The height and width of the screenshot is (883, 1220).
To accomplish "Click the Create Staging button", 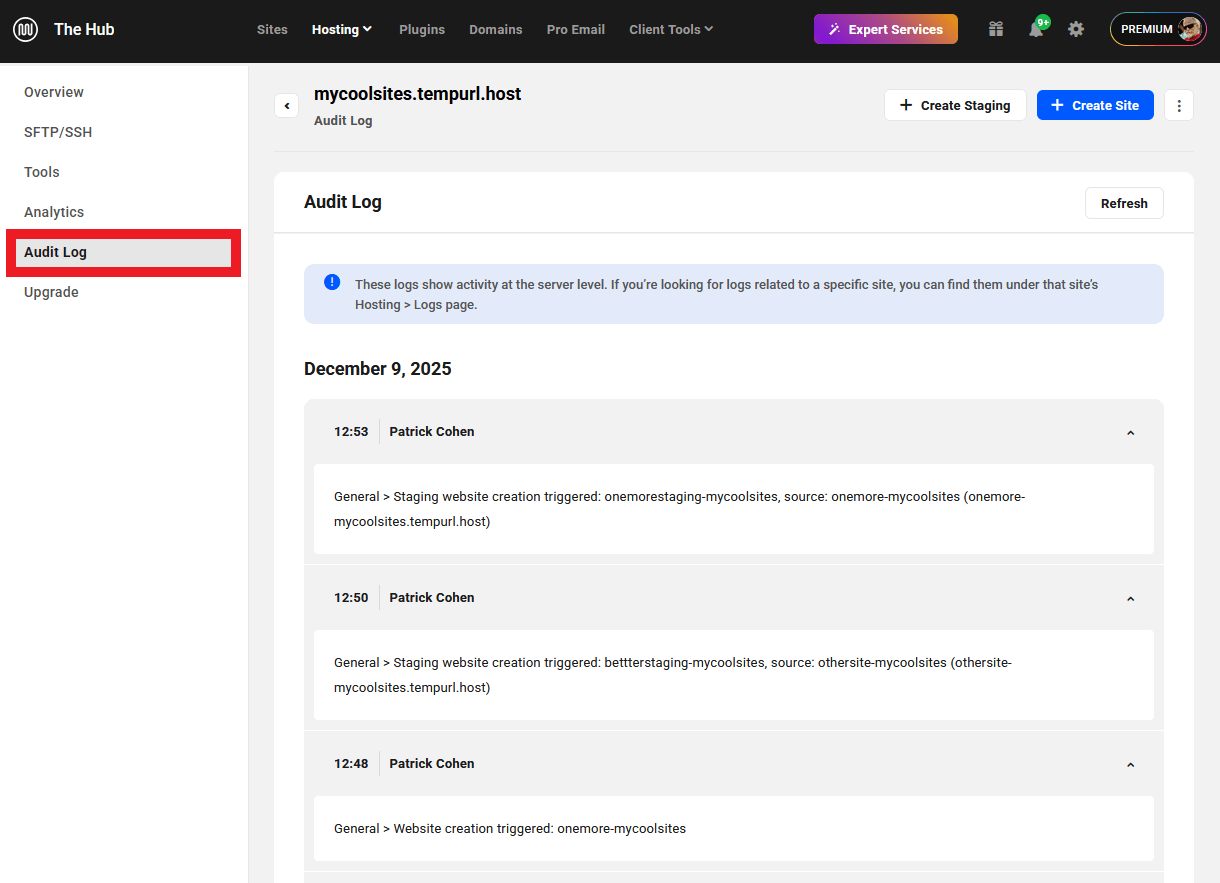I will pos(955,105).
